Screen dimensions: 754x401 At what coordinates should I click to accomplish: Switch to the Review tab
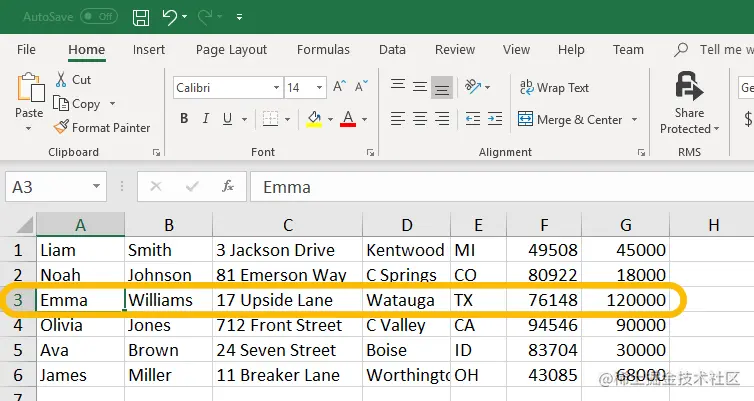click(x=455, y=50)
